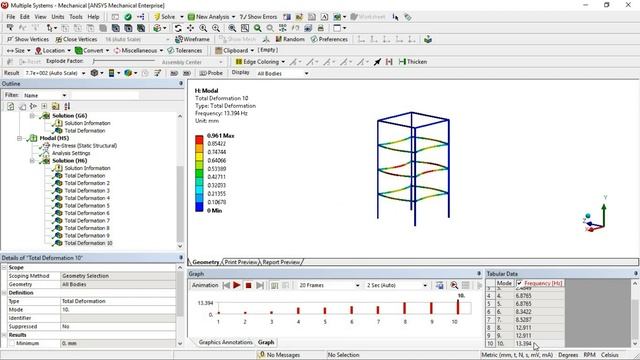Select the pan view tool
The height and width of the screenshot is (360, 640).
point(190,28)
